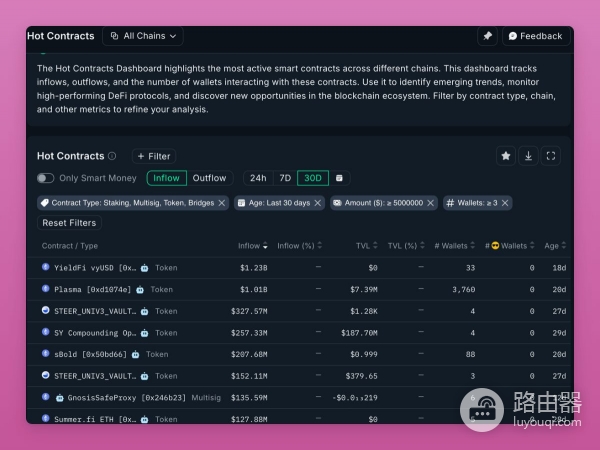Remove the Age: Last 30 days filter
This screenshot has width=600, height=450.
pyautogui.click(x=318, y=203)
